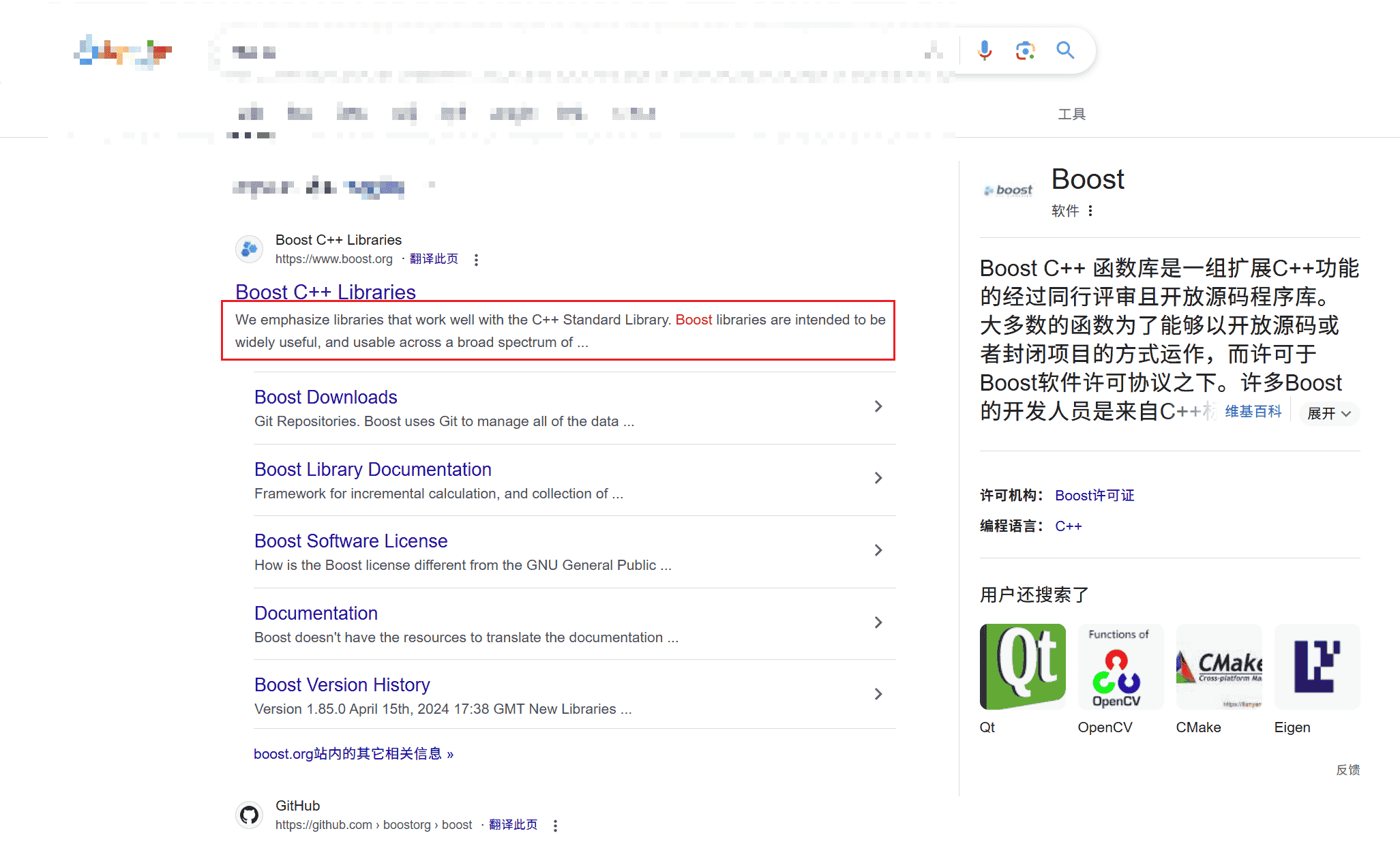Open the CMake related search thumbnail
This screenshot has width=1400, height=844.
coord(1219,667)
